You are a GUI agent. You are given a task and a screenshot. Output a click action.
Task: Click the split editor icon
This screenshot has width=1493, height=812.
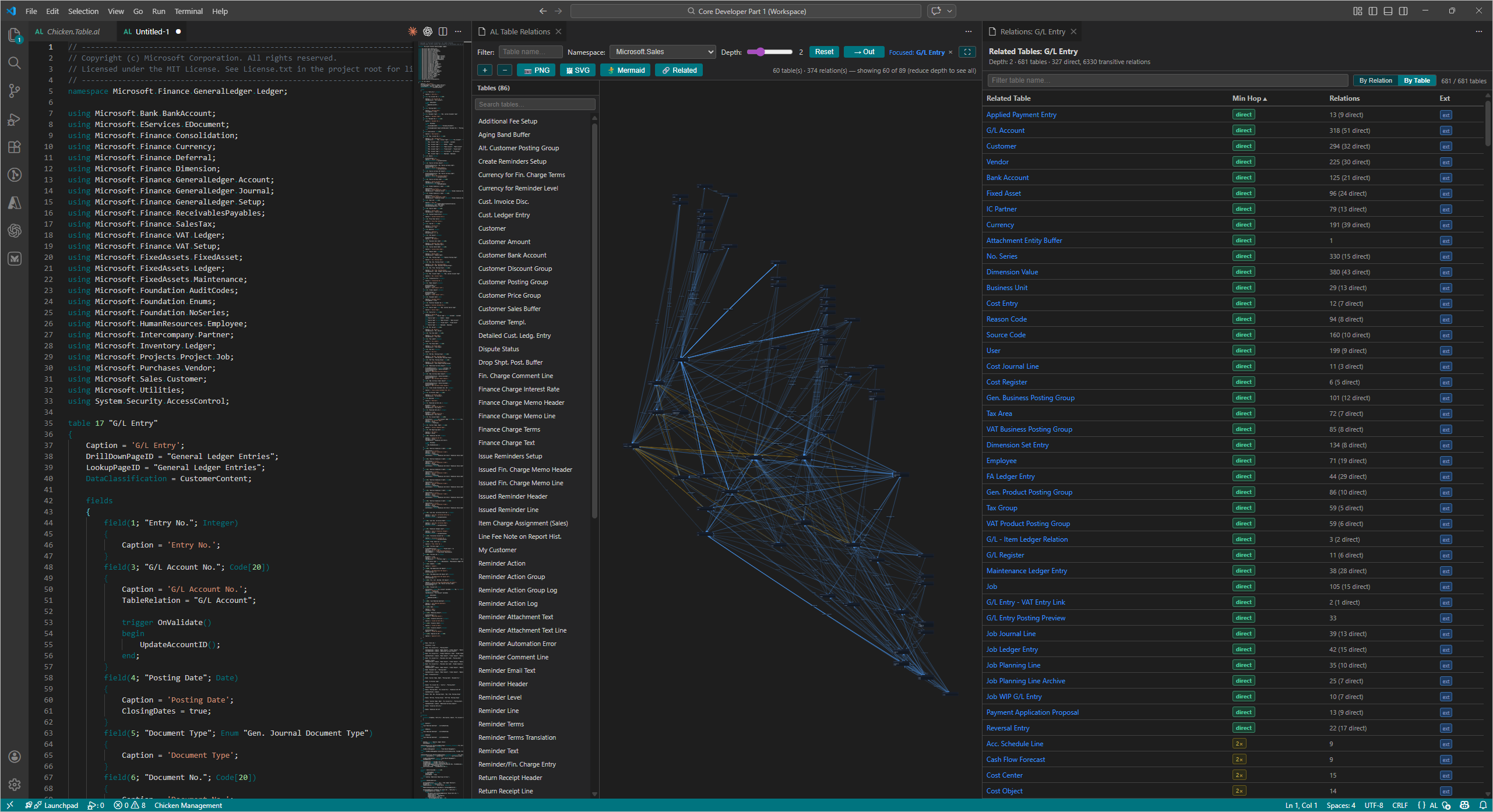click(443, 31)
